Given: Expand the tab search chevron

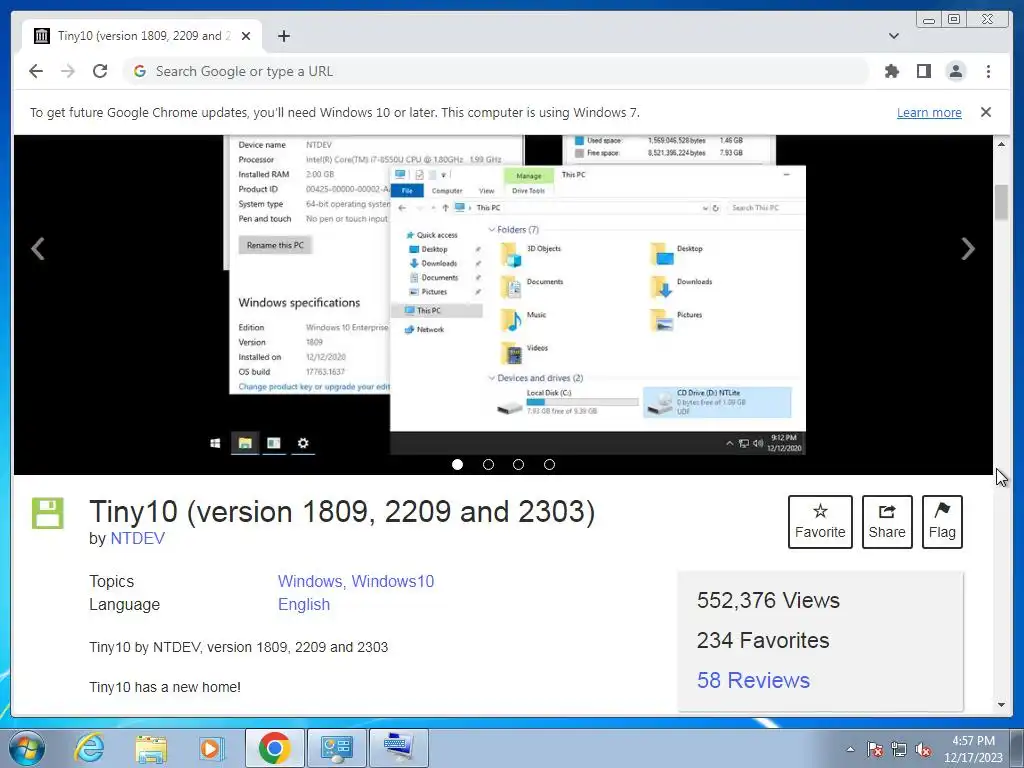Looking at the screenshot, I should click(894, 36).
